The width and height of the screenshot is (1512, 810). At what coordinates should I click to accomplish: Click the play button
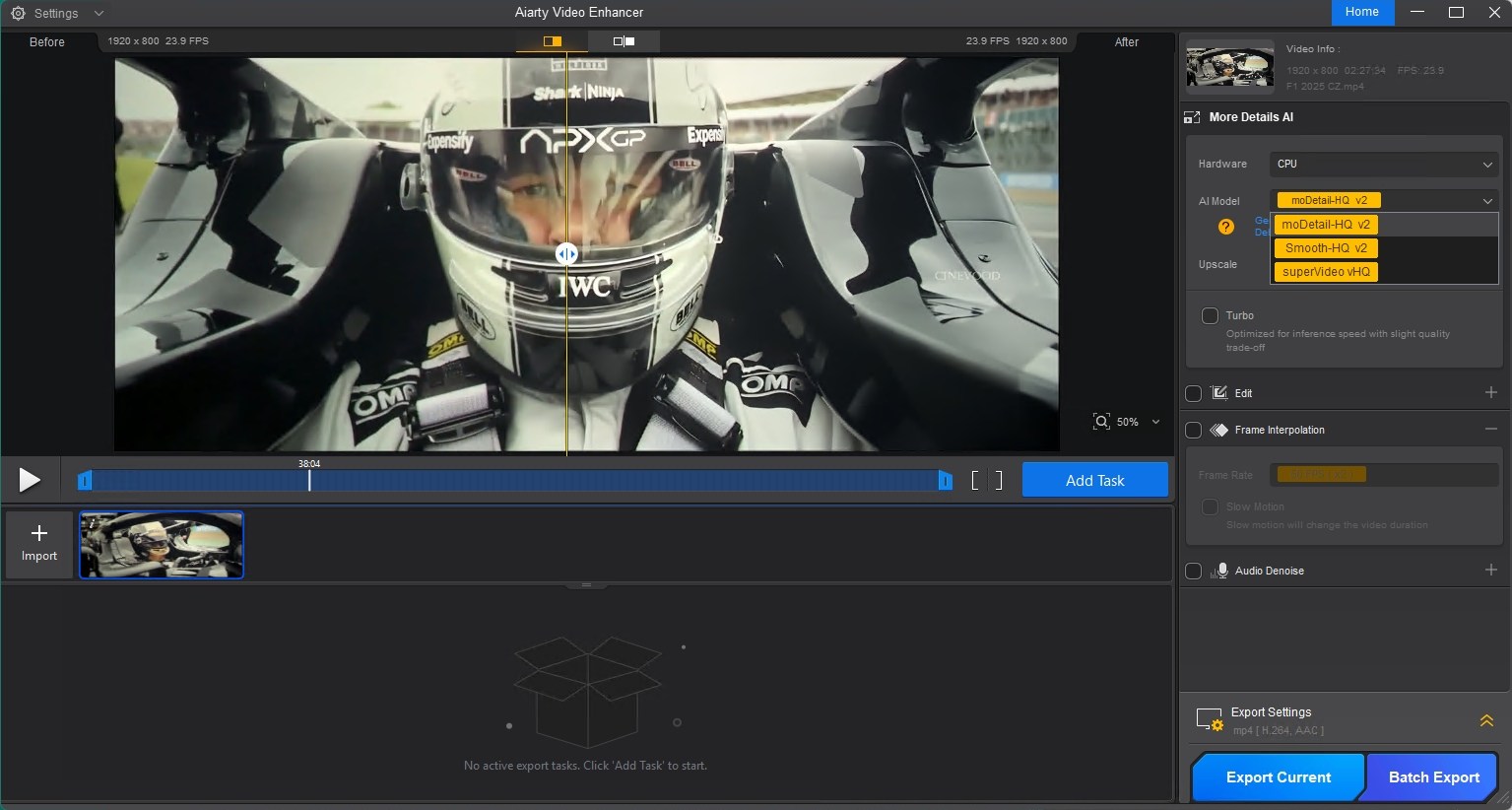click(x=30, y=480)
